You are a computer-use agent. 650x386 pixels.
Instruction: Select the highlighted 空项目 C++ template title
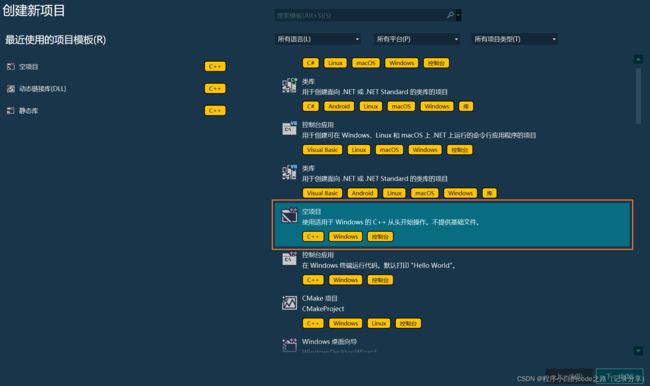[311, 211]
